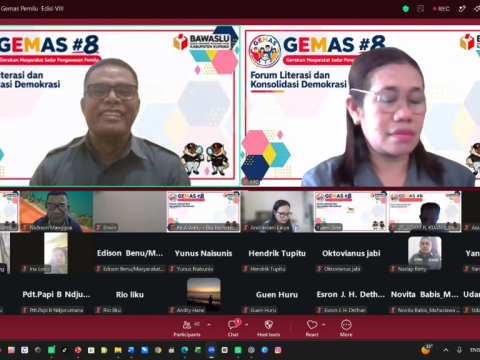Image resolution: width=480 pixels, height=360 pixels.
Task: Click the REC recording indicator
Action: click(441, 9)
